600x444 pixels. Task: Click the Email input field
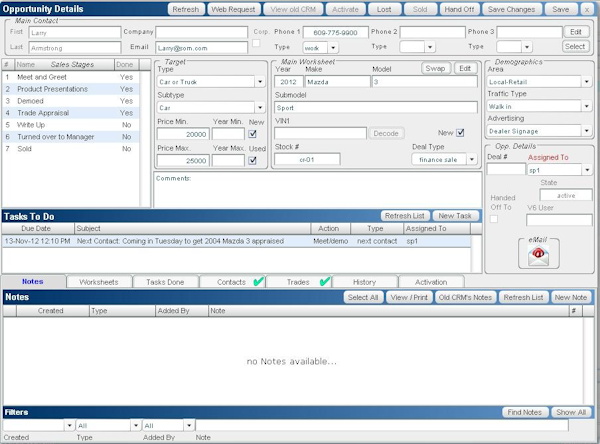[202, 48]
